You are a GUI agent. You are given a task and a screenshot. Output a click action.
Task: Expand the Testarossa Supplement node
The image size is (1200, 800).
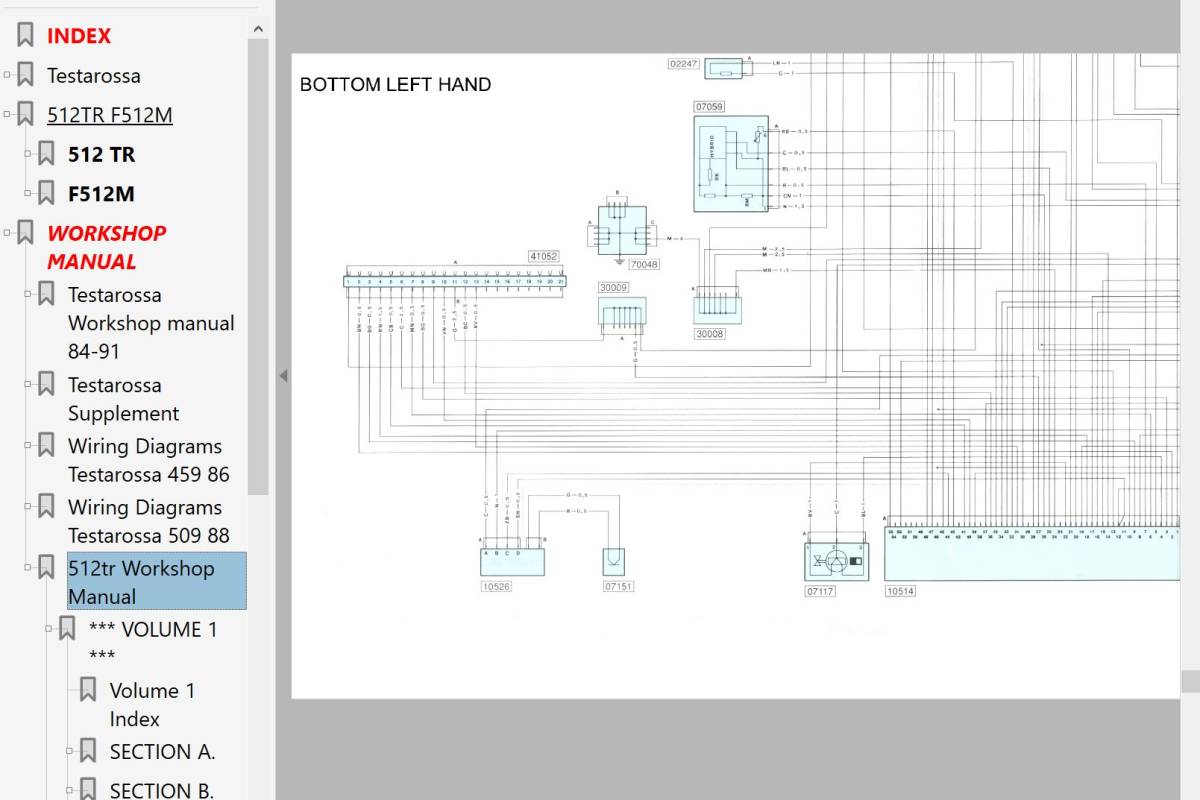[x=28, y=384]
